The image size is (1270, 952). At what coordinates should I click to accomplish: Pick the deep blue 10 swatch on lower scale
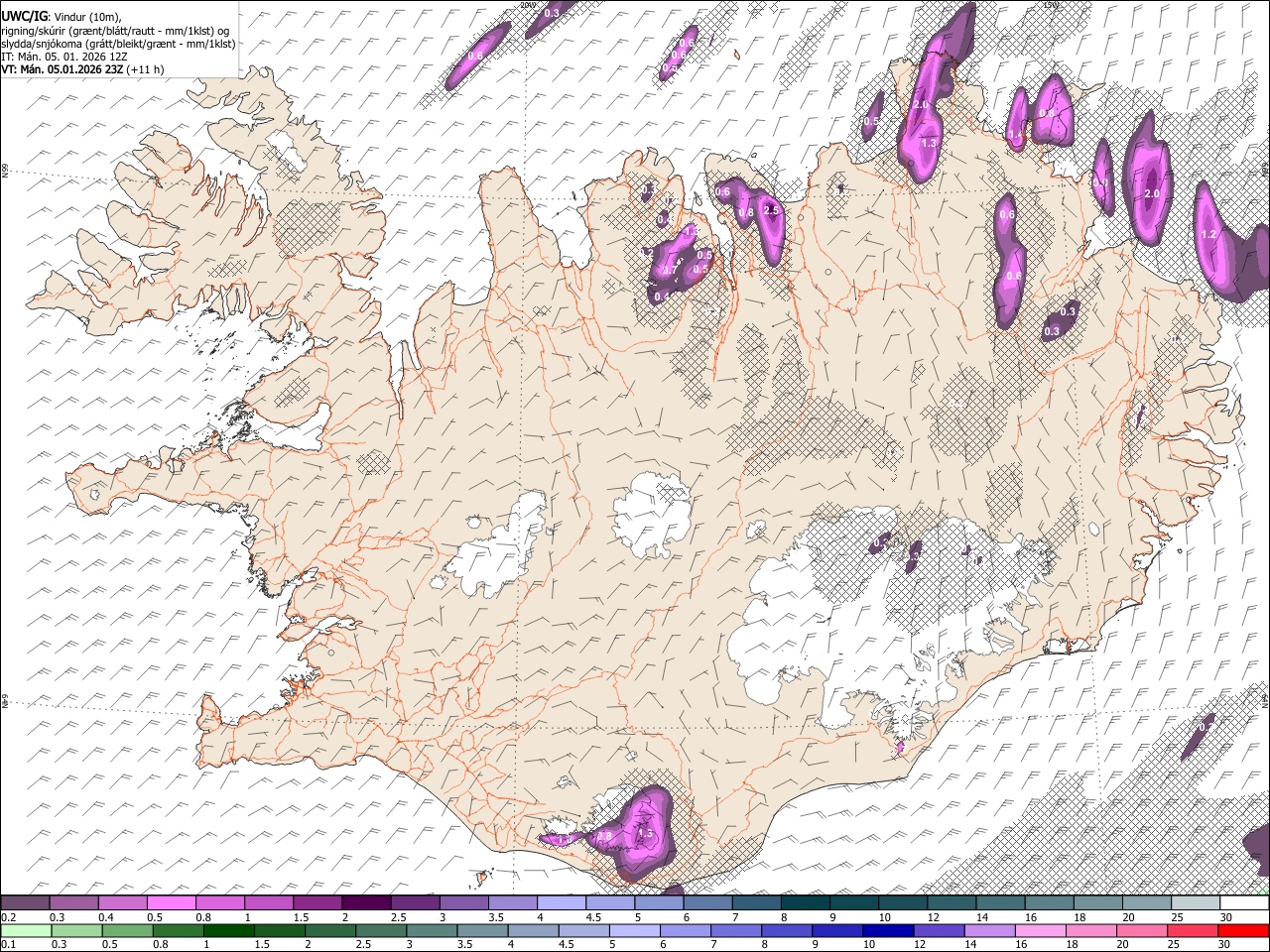(886, 930)
